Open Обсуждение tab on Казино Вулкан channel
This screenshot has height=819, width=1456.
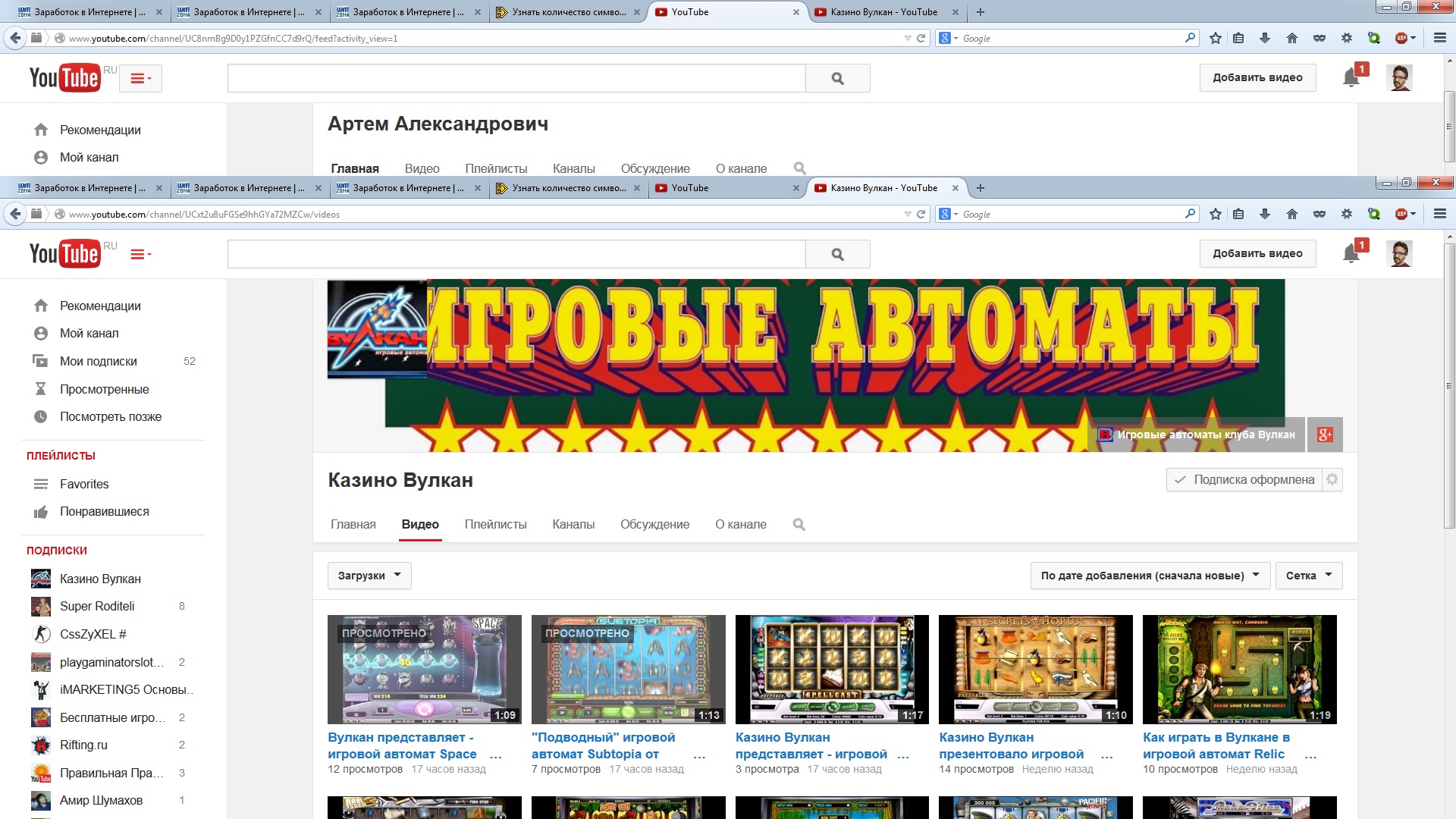tap(654, 524)
